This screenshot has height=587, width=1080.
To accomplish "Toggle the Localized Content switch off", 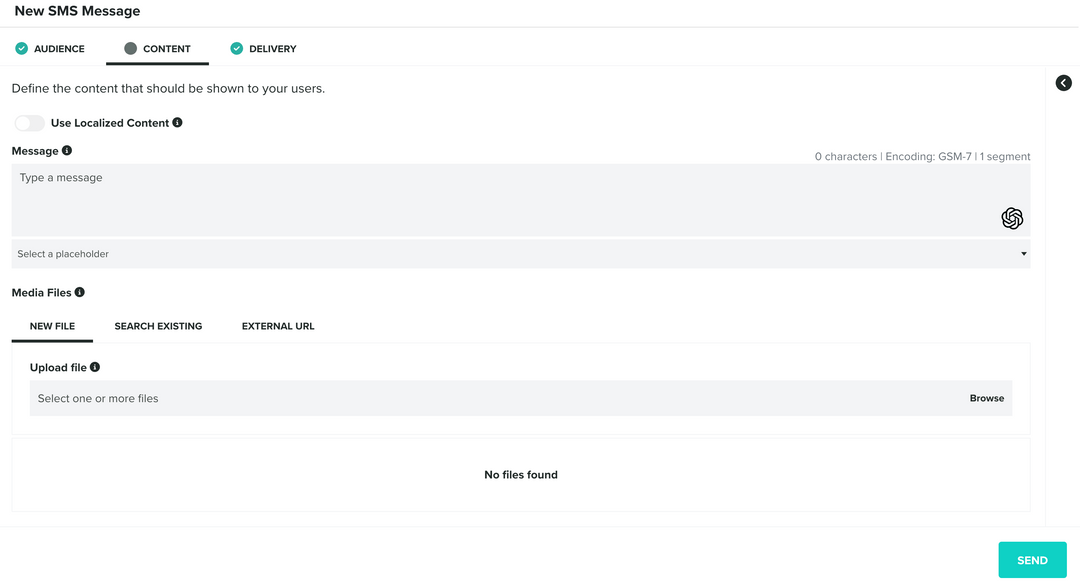I will pos(28,122).
